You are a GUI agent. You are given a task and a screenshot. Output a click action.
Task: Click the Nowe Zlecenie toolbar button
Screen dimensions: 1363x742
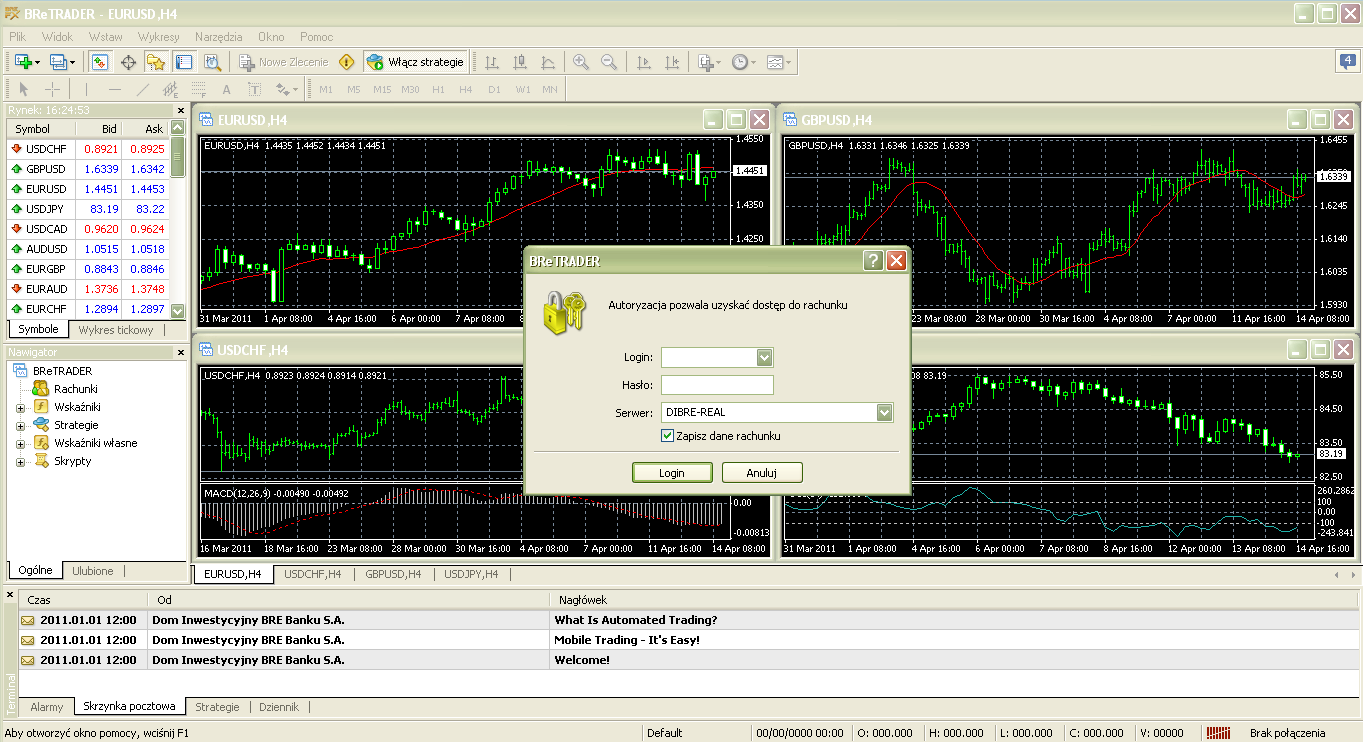pos(284,62)
